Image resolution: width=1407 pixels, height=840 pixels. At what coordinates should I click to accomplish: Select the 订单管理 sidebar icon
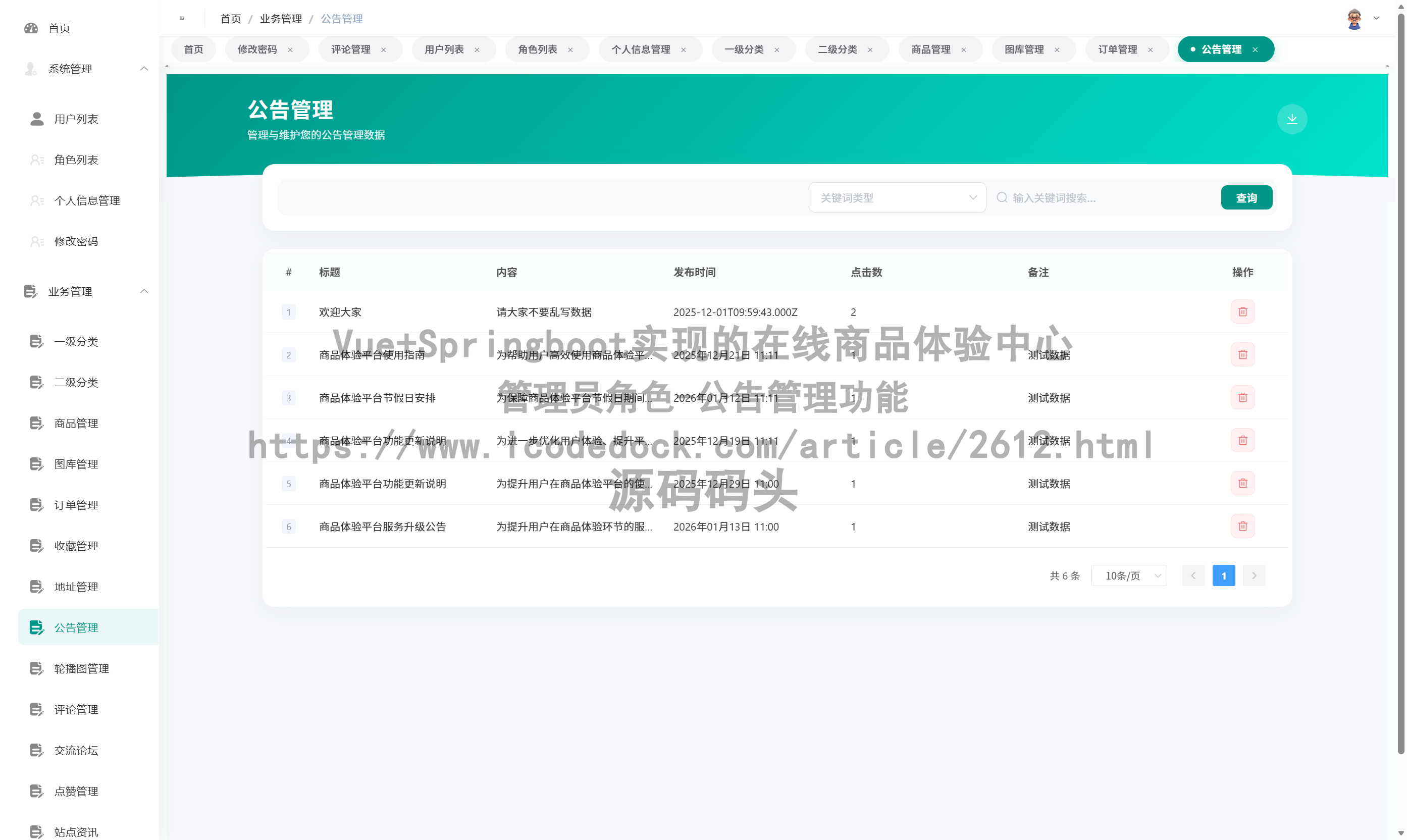pyautogui.click(x=36, y=505)
